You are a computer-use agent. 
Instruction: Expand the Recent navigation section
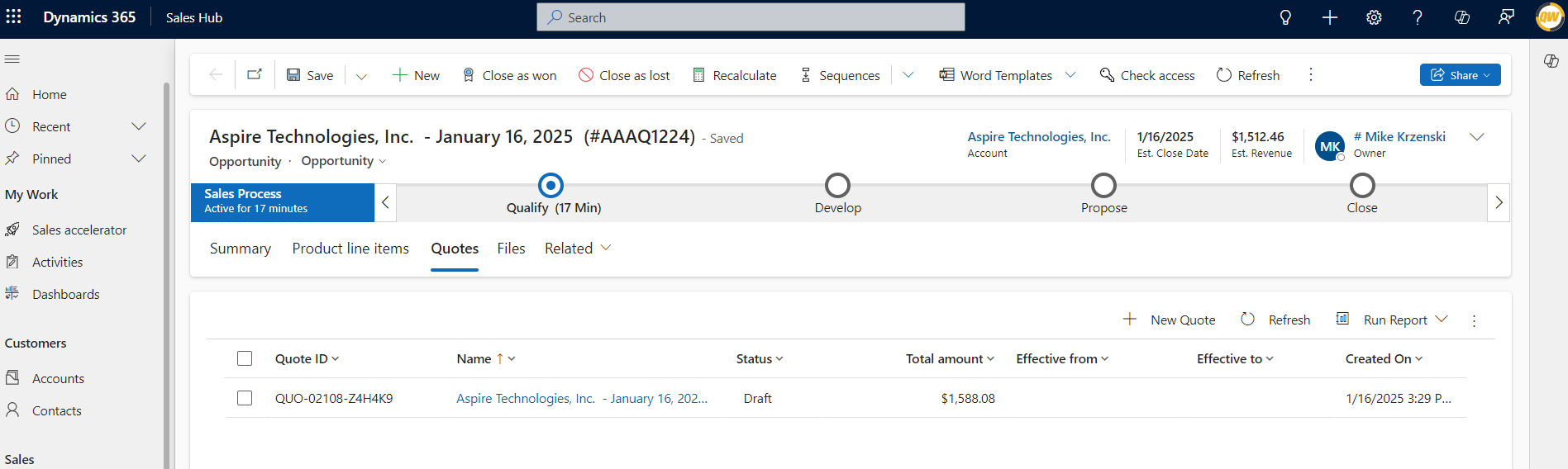(139, 126)
